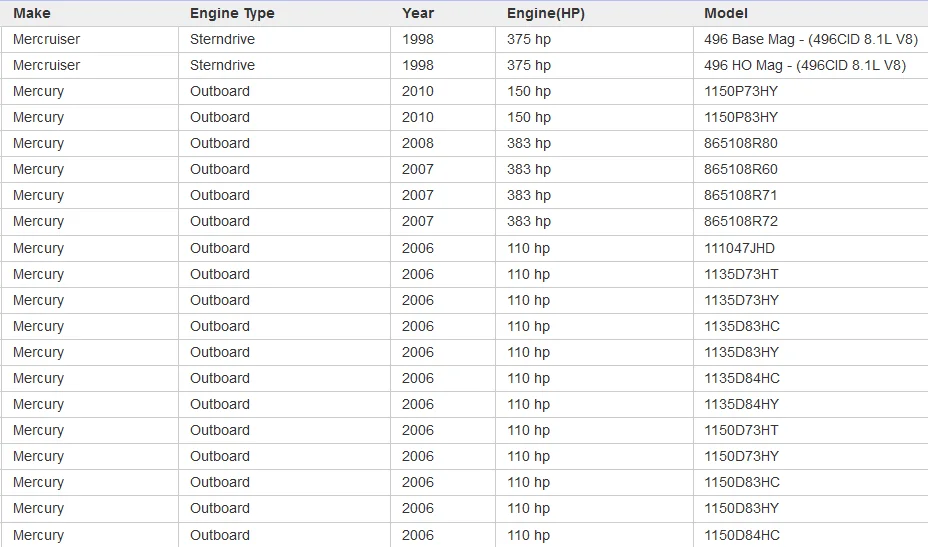Click Outboard in the 1150D84HC row

click(220, 535)
